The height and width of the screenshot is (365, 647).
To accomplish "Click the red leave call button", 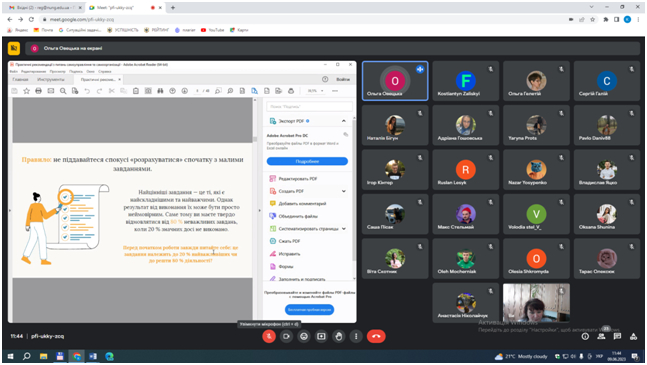I will pyautogui.click(x=376, y=336).
